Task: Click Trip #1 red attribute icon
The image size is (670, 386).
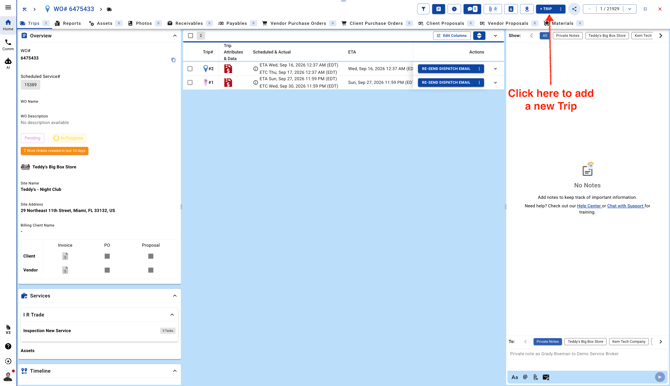Action: coord(228,83)
